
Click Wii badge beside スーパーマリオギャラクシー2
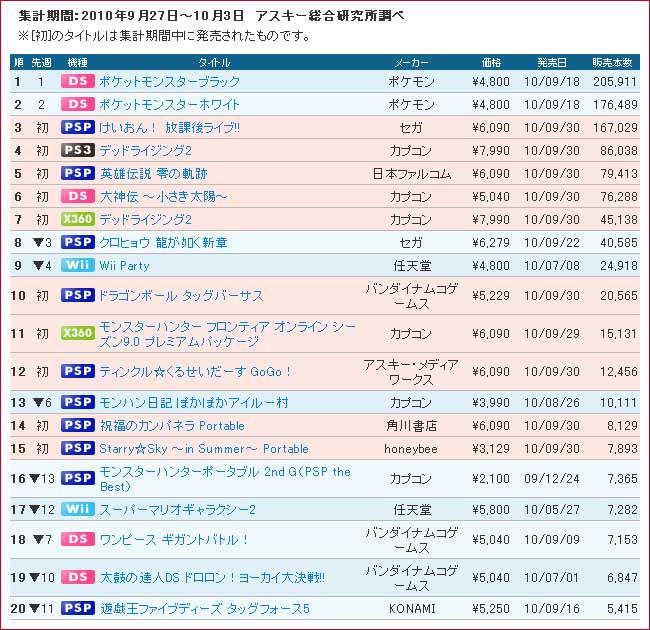click(78, 509)
